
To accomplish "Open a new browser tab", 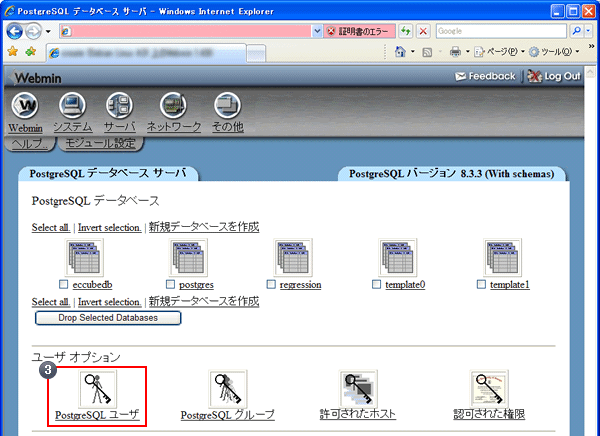I will tap(256, 54).
